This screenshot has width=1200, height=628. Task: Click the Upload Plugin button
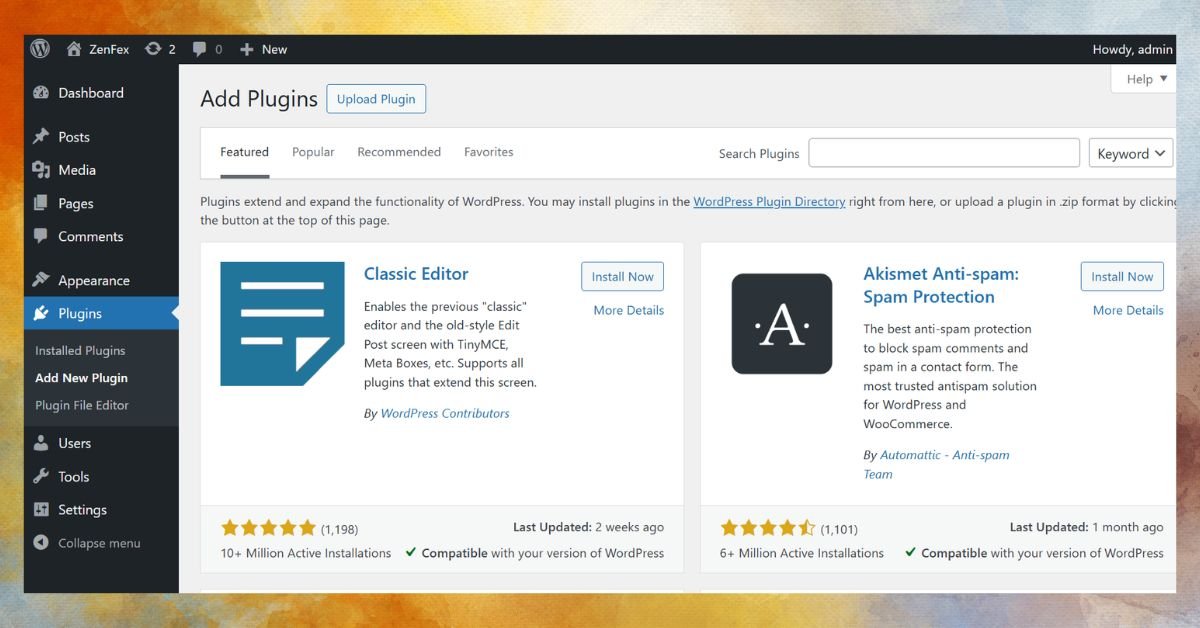click(x=376, y=99)
